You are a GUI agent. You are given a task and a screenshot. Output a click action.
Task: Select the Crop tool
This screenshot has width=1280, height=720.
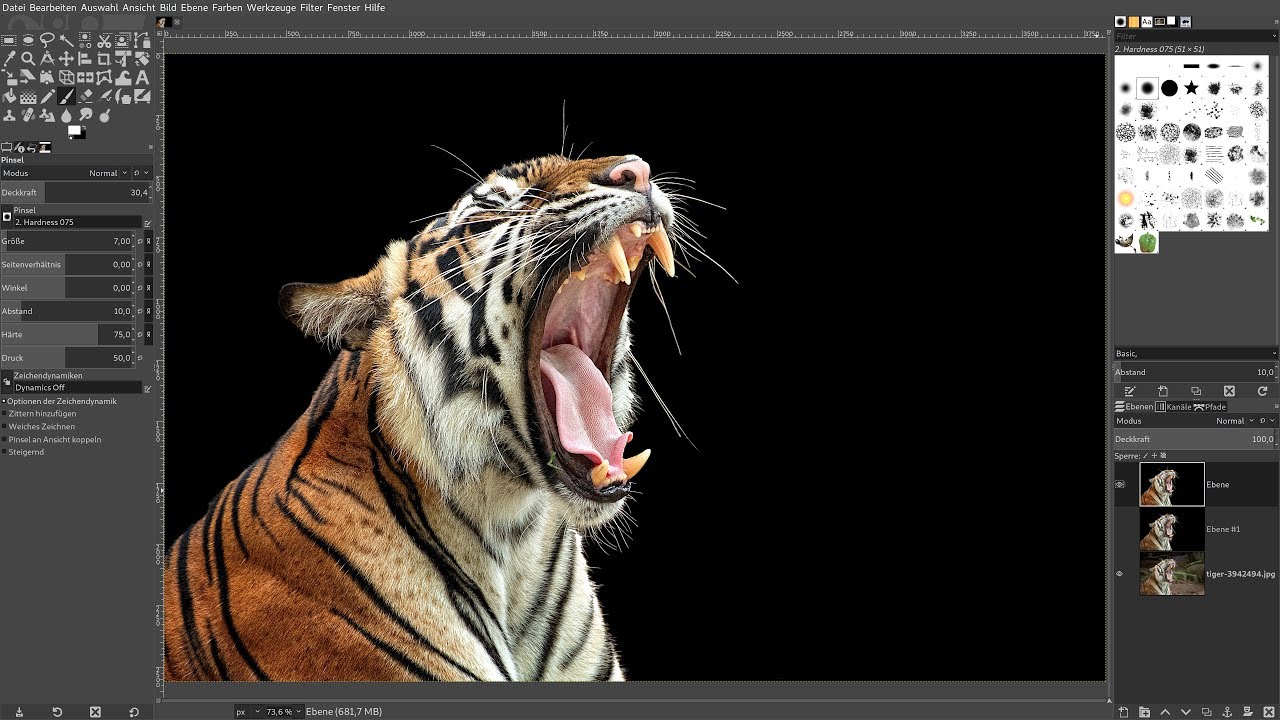coord(104,59)
